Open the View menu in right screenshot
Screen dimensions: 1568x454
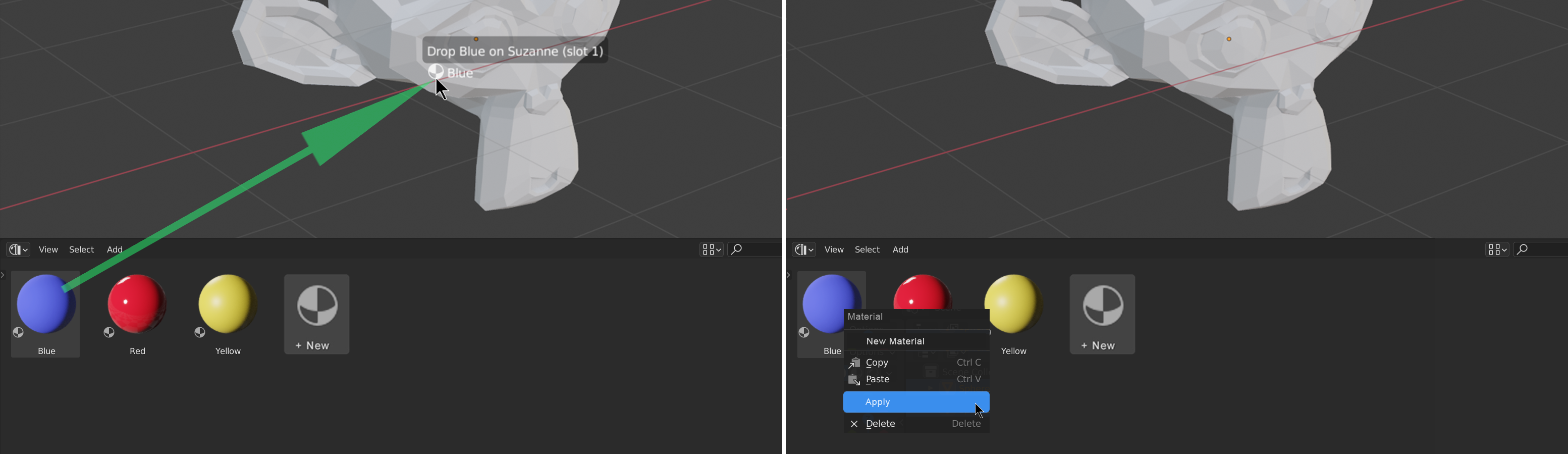[834, 249]
